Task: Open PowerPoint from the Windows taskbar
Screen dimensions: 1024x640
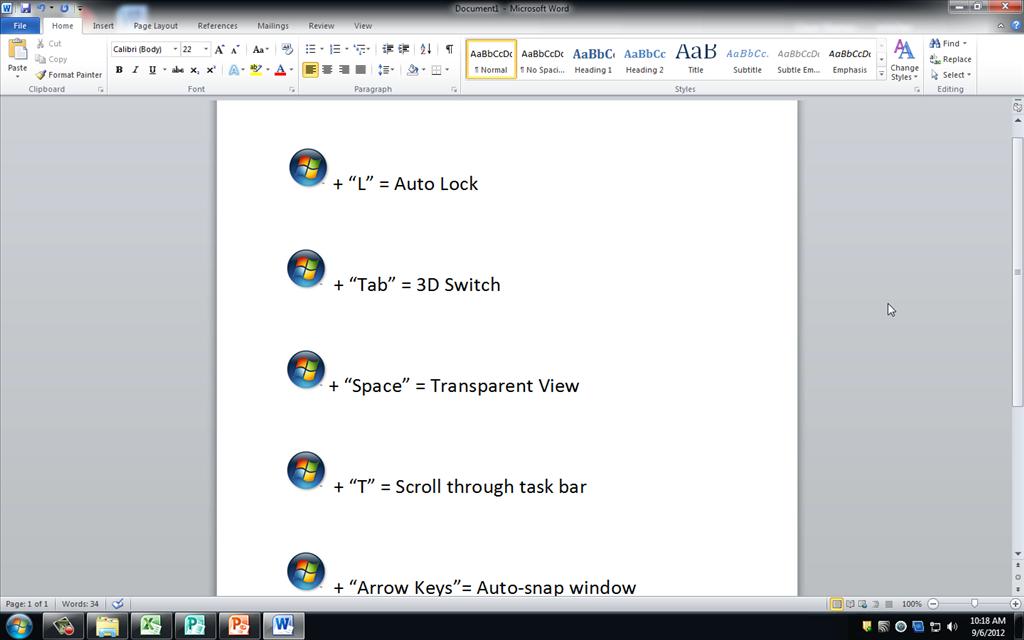Action: 239,626
